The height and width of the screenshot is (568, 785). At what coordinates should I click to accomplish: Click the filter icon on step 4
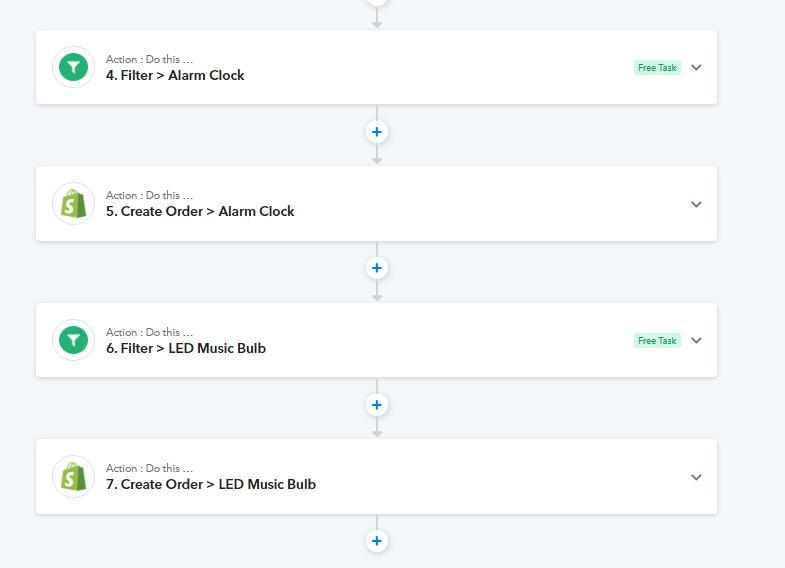73,67
